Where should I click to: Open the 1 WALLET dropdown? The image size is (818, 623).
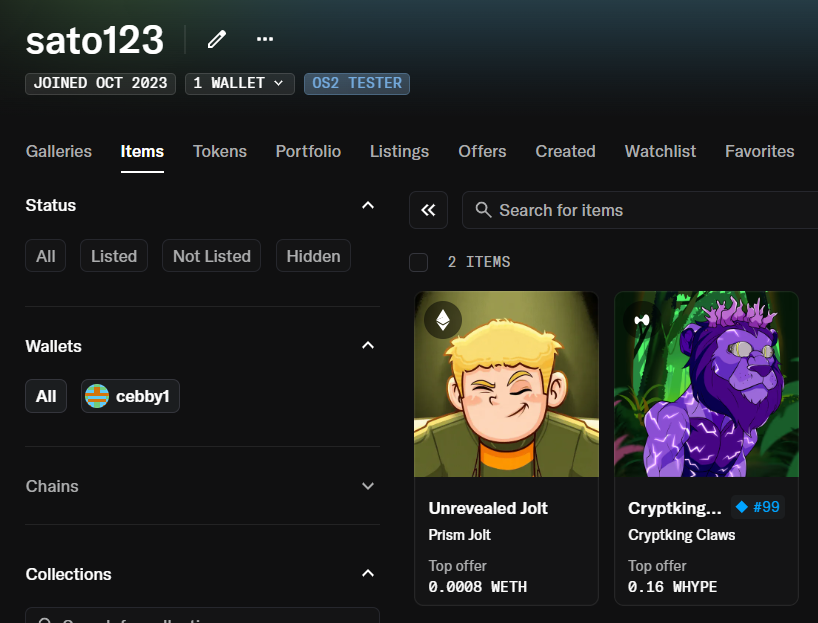click(x=240, y=83)
